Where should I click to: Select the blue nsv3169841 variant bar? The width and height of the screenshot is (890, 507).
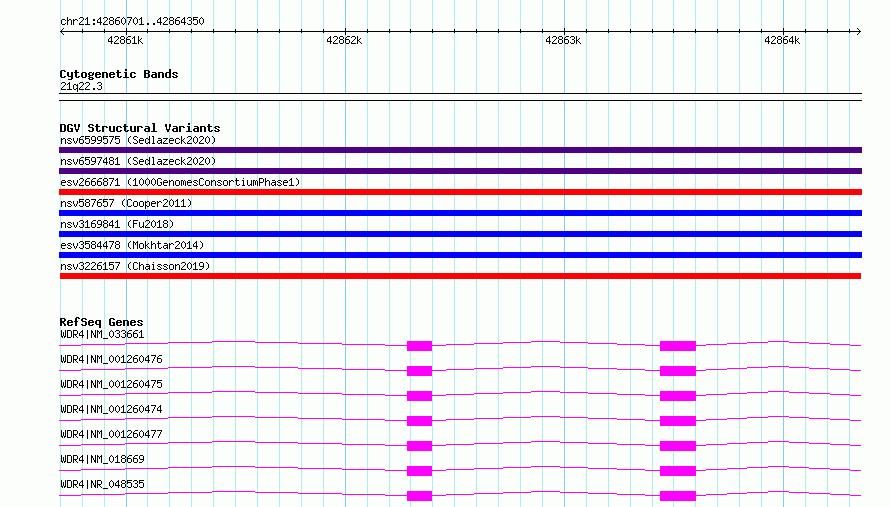[460, 234]
